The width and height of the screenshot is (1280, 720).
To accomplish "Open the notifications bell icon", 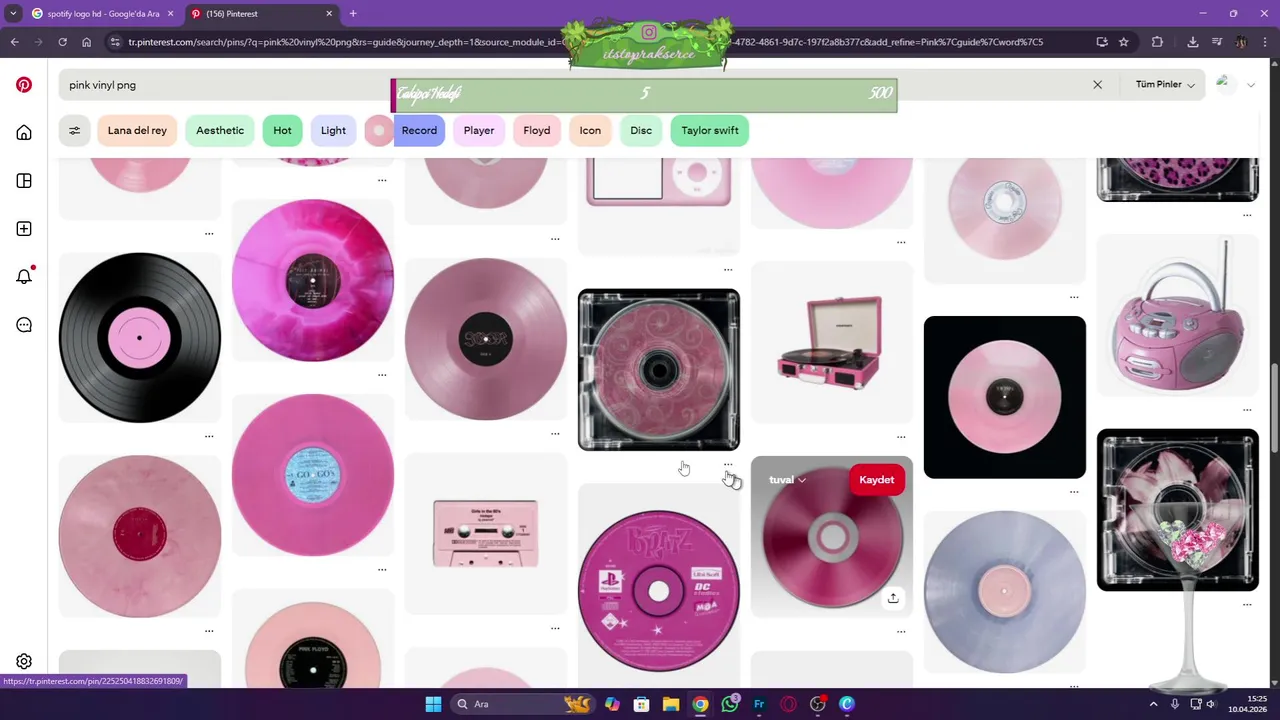I will click(24, 277).
